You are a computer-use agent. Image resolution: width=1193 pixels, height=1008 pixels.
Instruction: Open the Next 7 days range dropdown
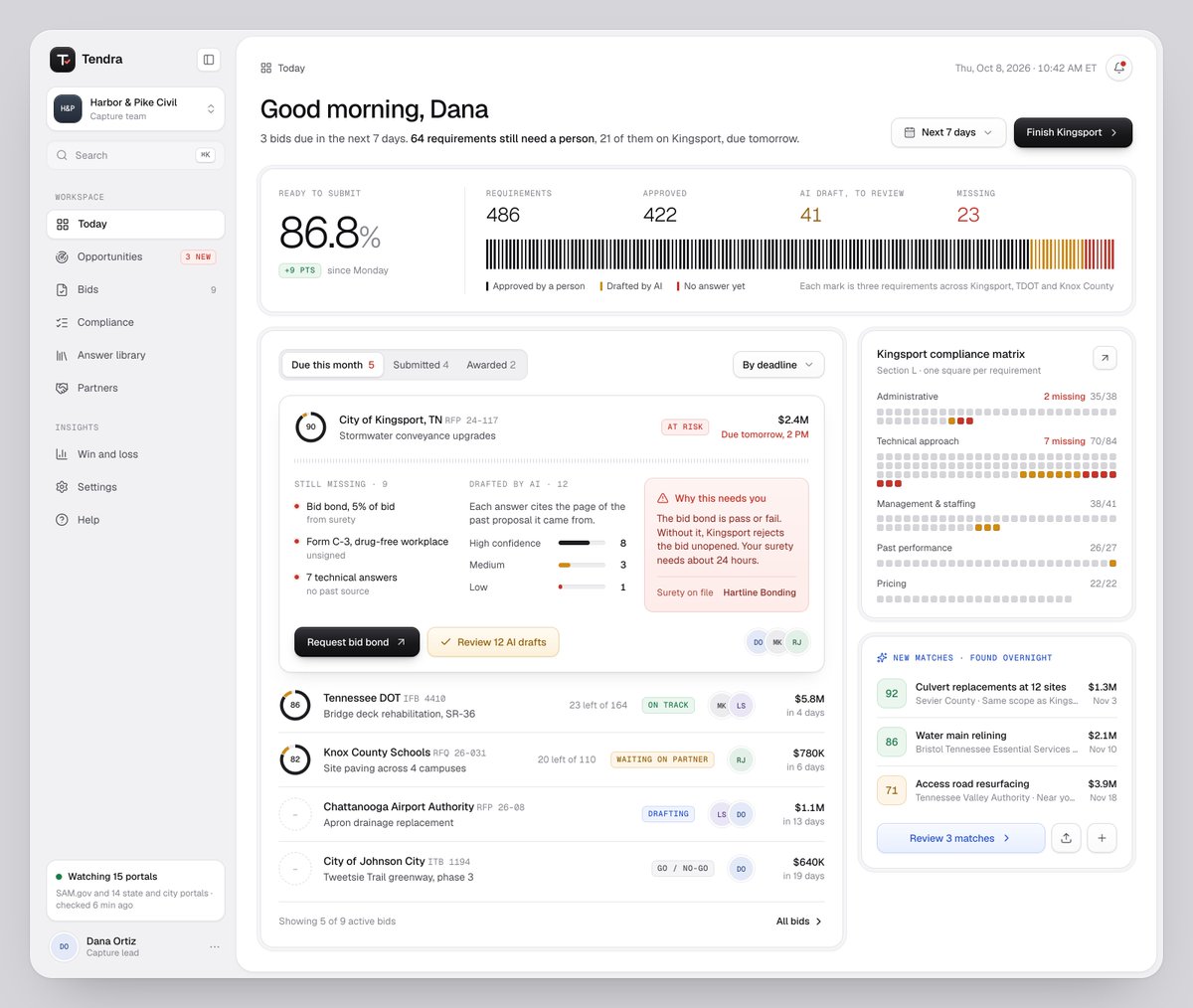click(x=948, y=132)
